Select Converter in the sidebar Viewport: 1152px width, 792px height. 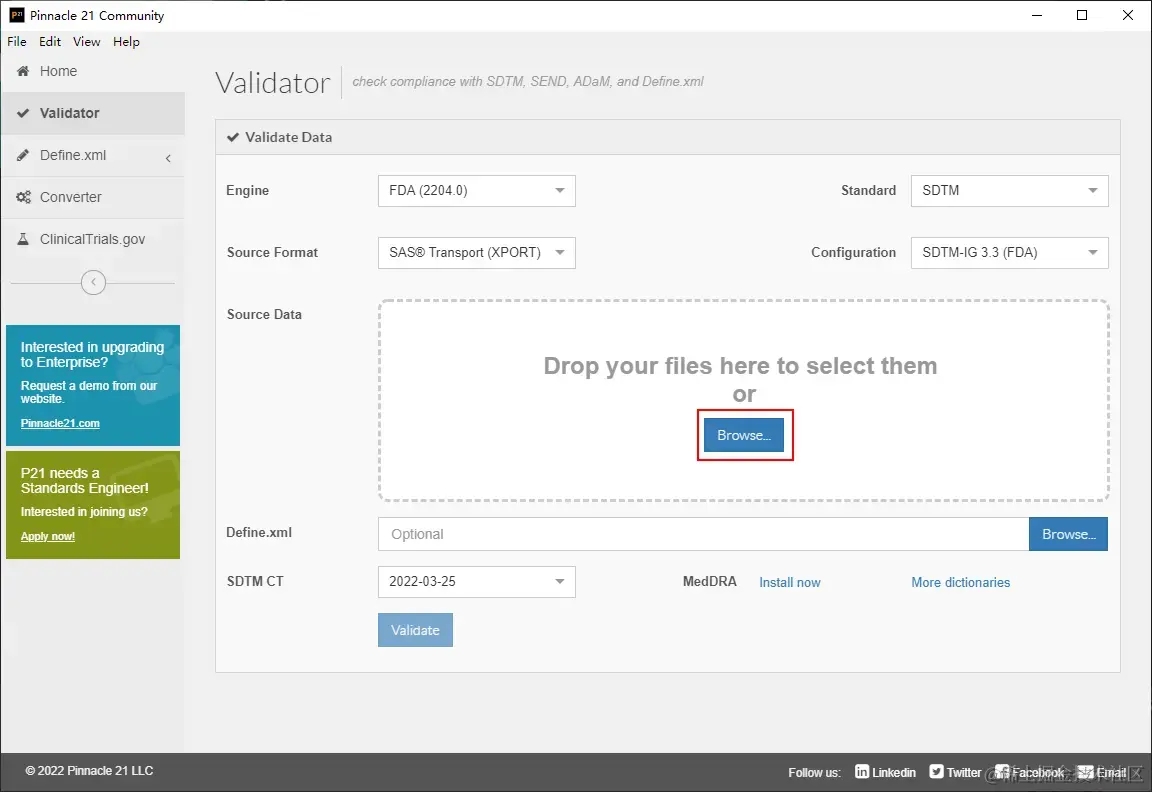pyautogui.click(x=93, y=197)
